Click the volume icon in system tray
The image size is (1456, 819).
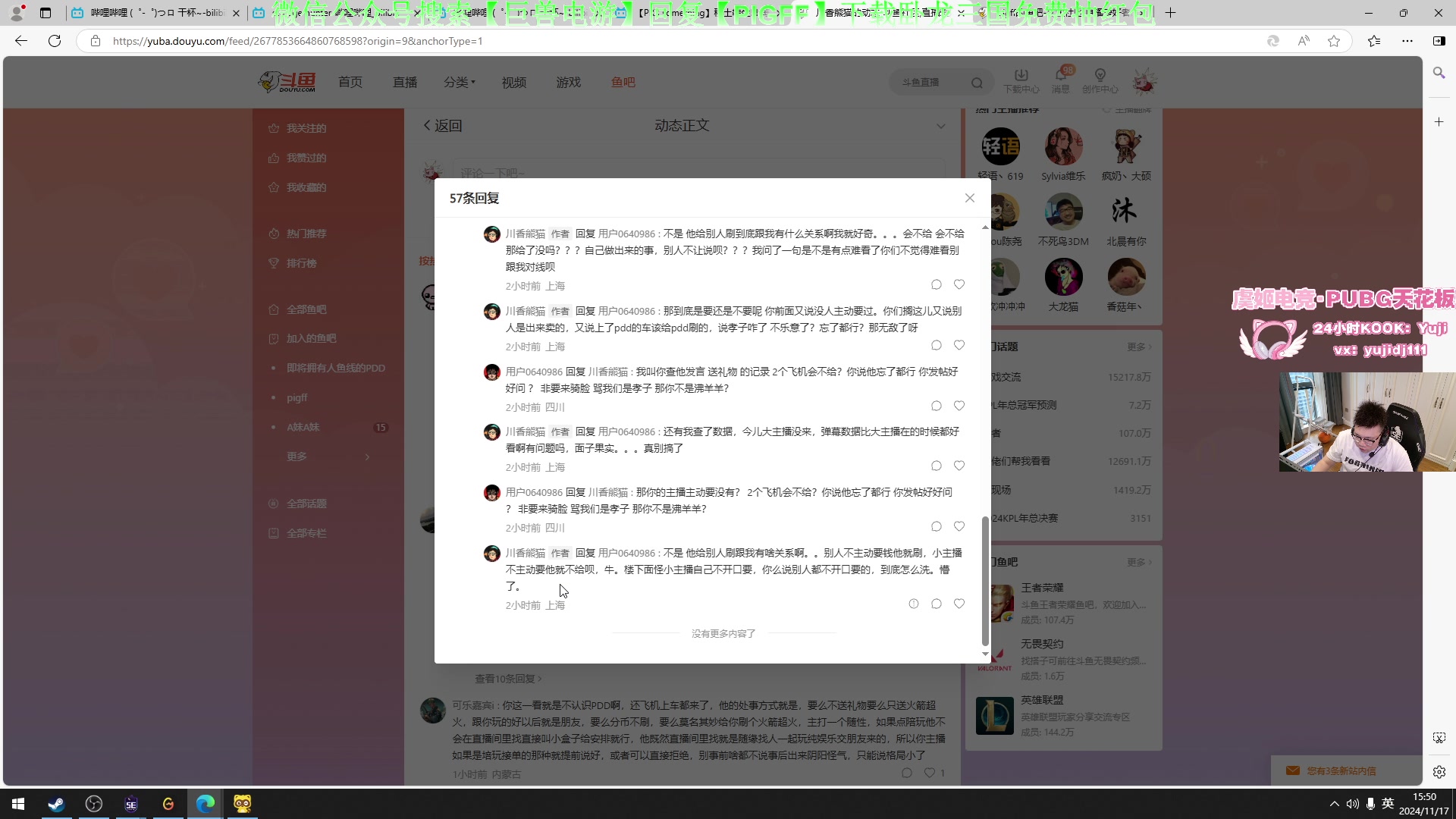pyautogui.click(x=1352, y=804)
